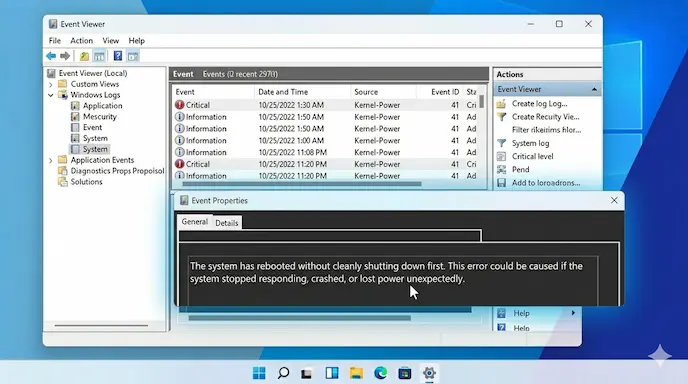The height and width of the screenshot is (384, 688).
Task: Open Task View from taskbar
Action: 307,373
